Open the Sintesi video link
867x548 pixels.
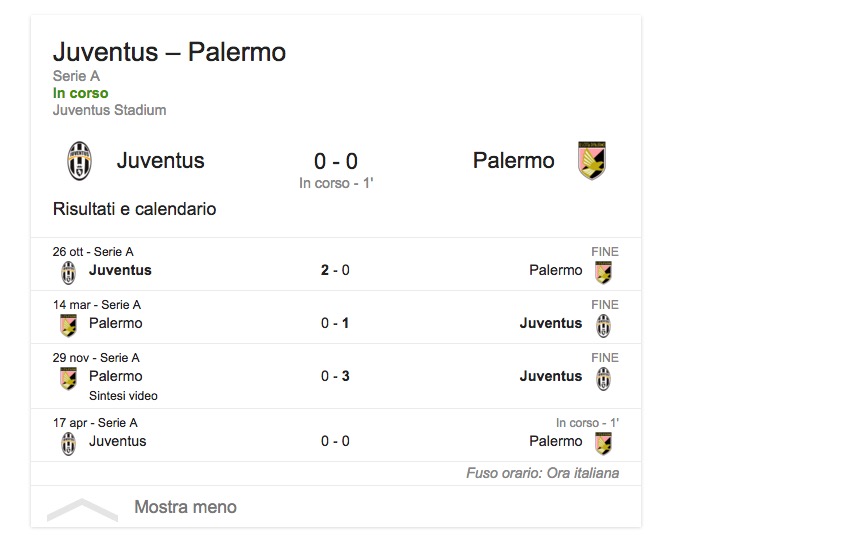coord(123,396)
